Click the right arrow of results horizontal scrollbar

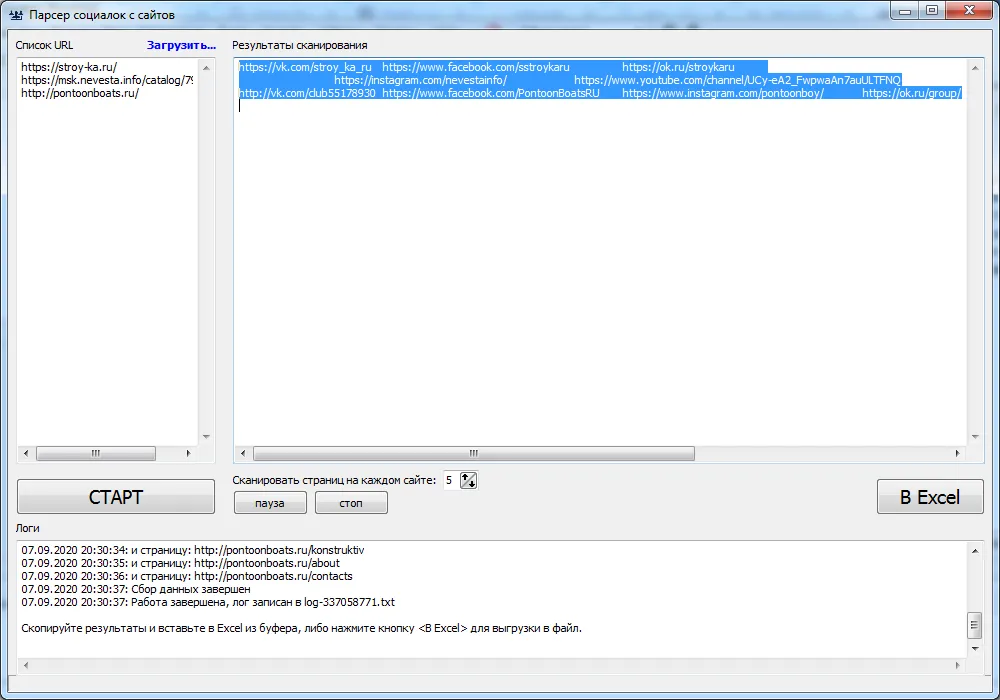coord(957,453)
